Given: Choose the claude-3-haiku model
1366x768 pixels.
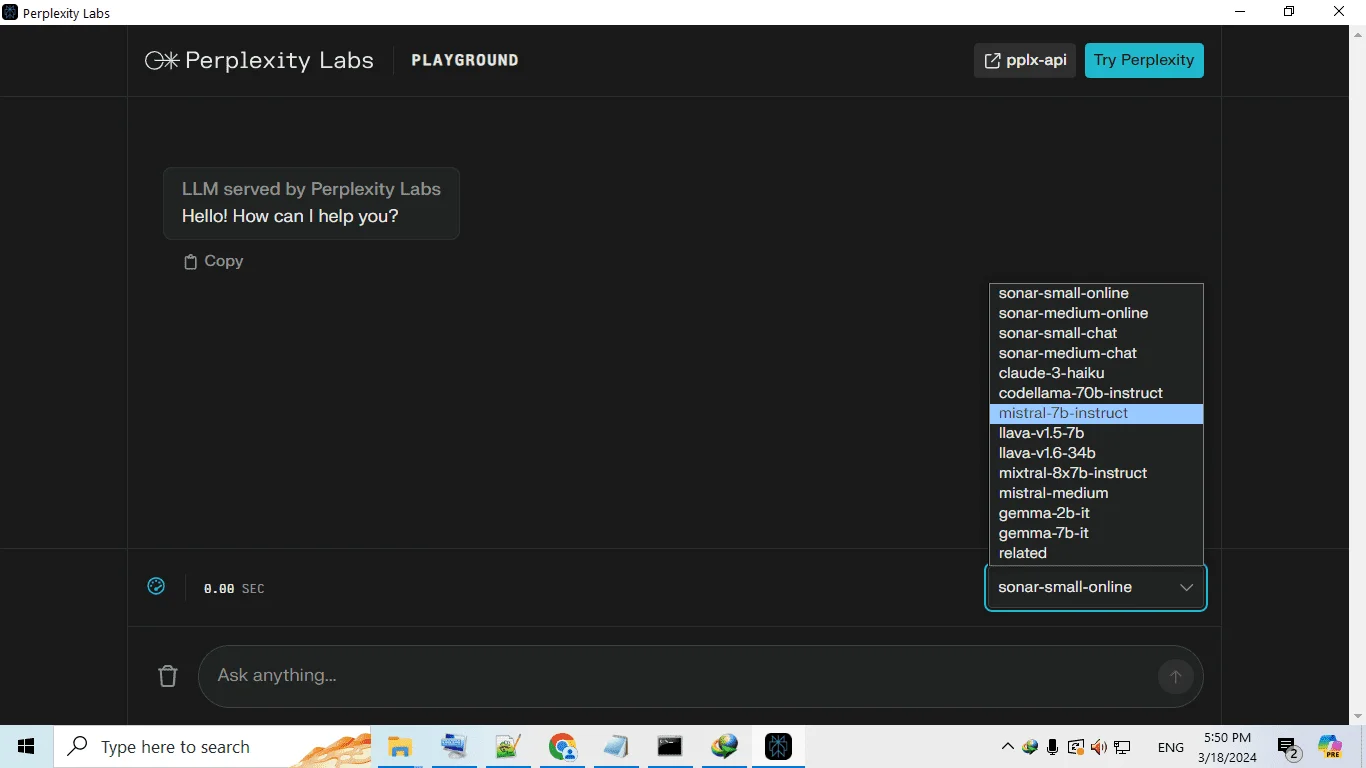Looking at the screenshot, I should click(1096, 373).
